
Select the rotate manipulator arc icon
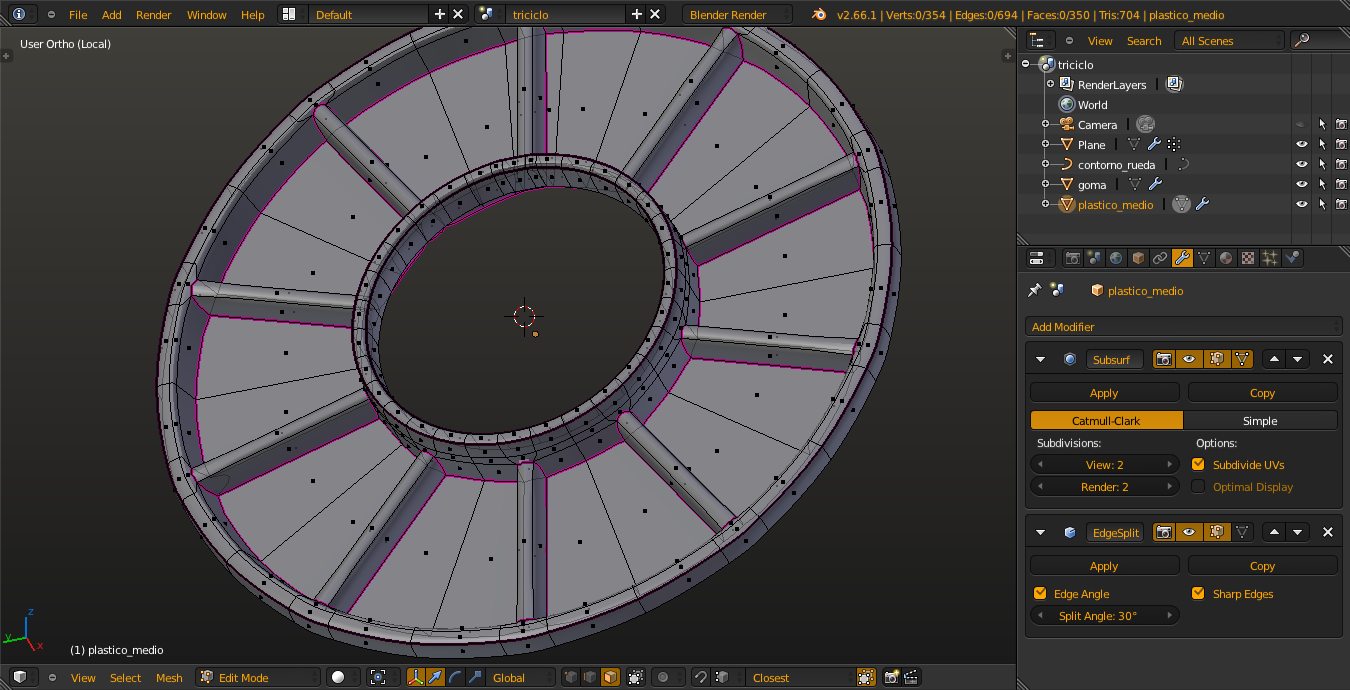[456, 677]
